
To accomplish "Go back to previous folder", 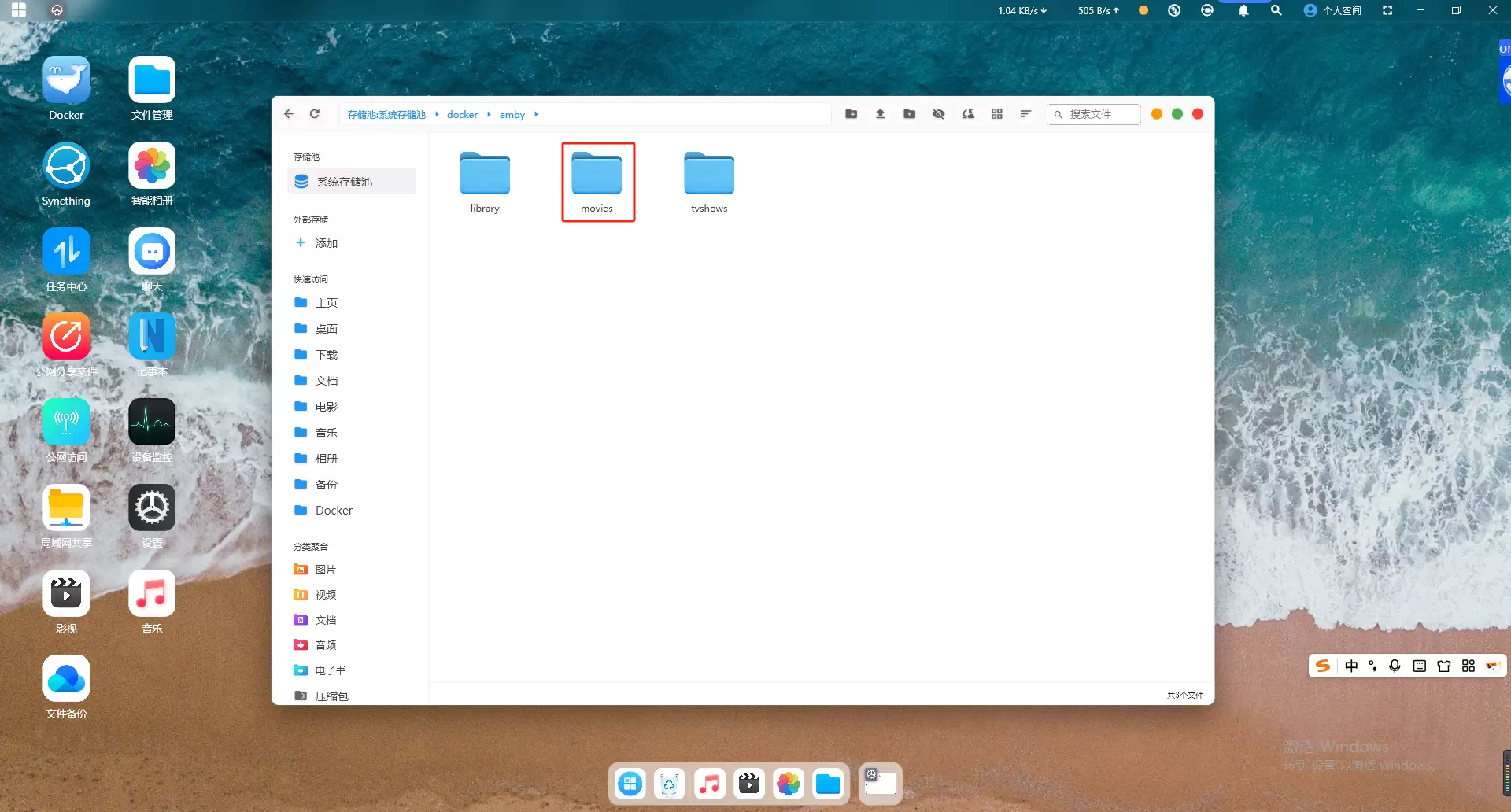I will 289,114.
